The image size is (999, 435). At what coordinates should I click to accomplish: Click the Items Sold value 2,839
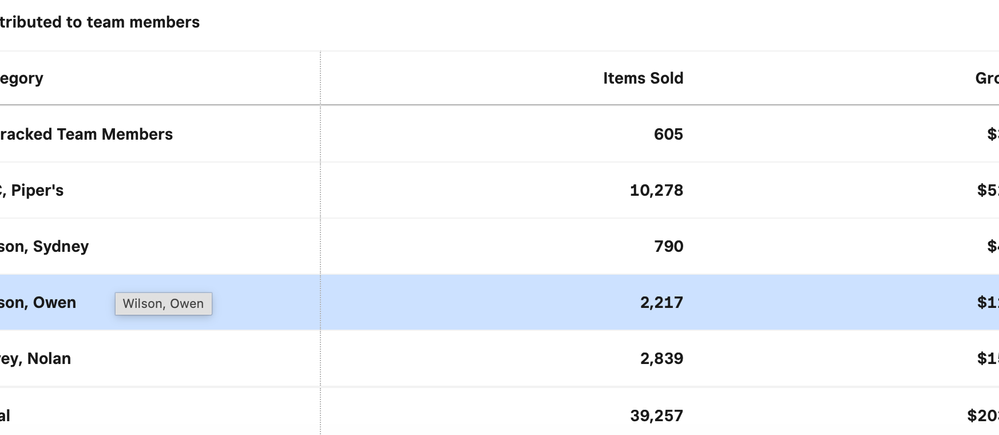[x=661, y=358]
